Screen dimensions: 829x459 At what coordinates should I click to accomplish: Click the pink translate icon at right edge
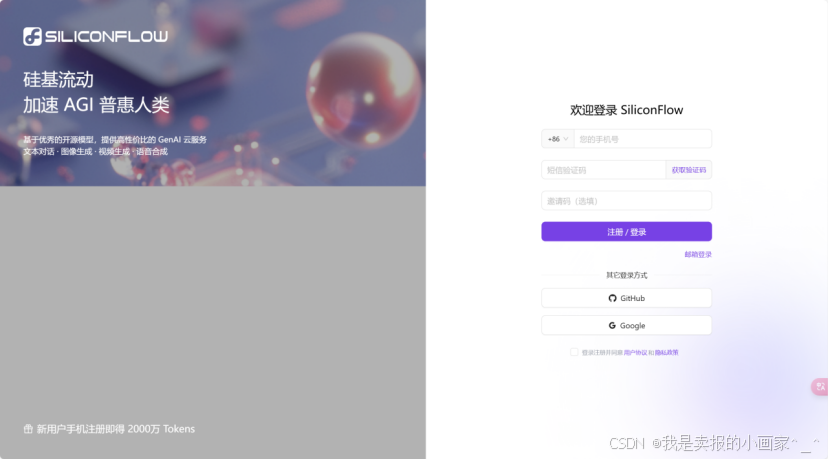(x=821, y=387)
